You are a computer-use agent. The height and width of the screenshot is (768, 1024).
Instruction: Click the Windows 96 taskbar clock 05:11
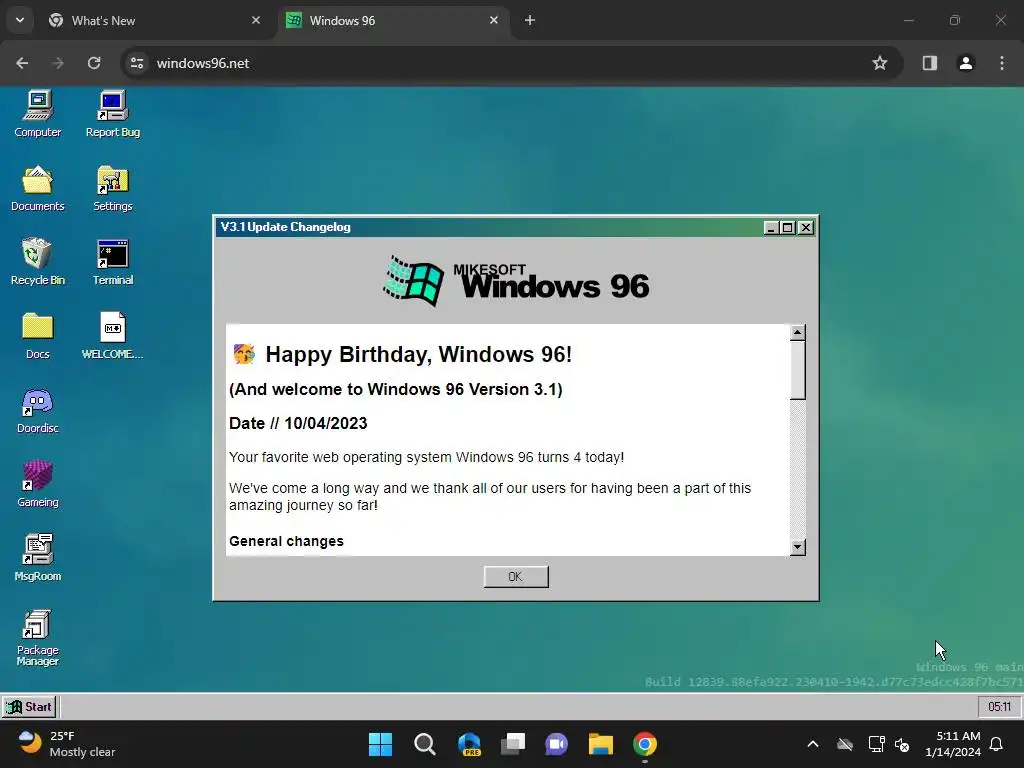[999, 707]
